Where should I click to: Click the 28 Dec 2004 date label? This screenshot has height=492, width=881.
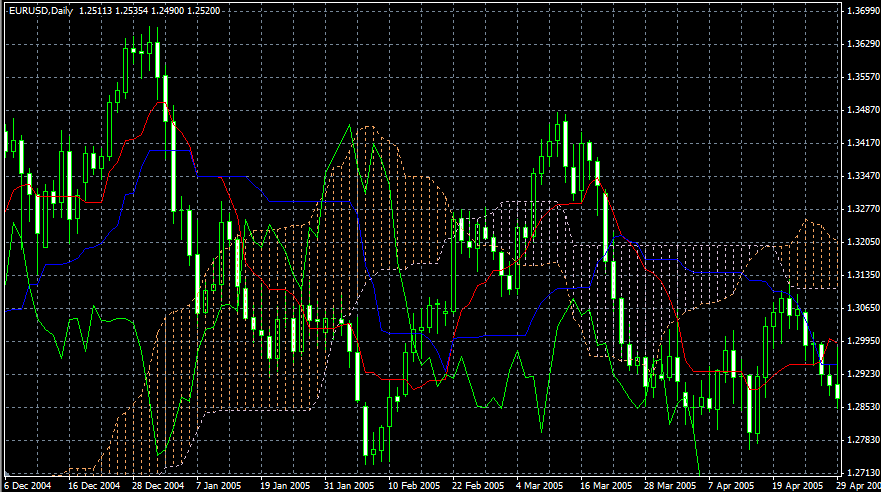158,485
